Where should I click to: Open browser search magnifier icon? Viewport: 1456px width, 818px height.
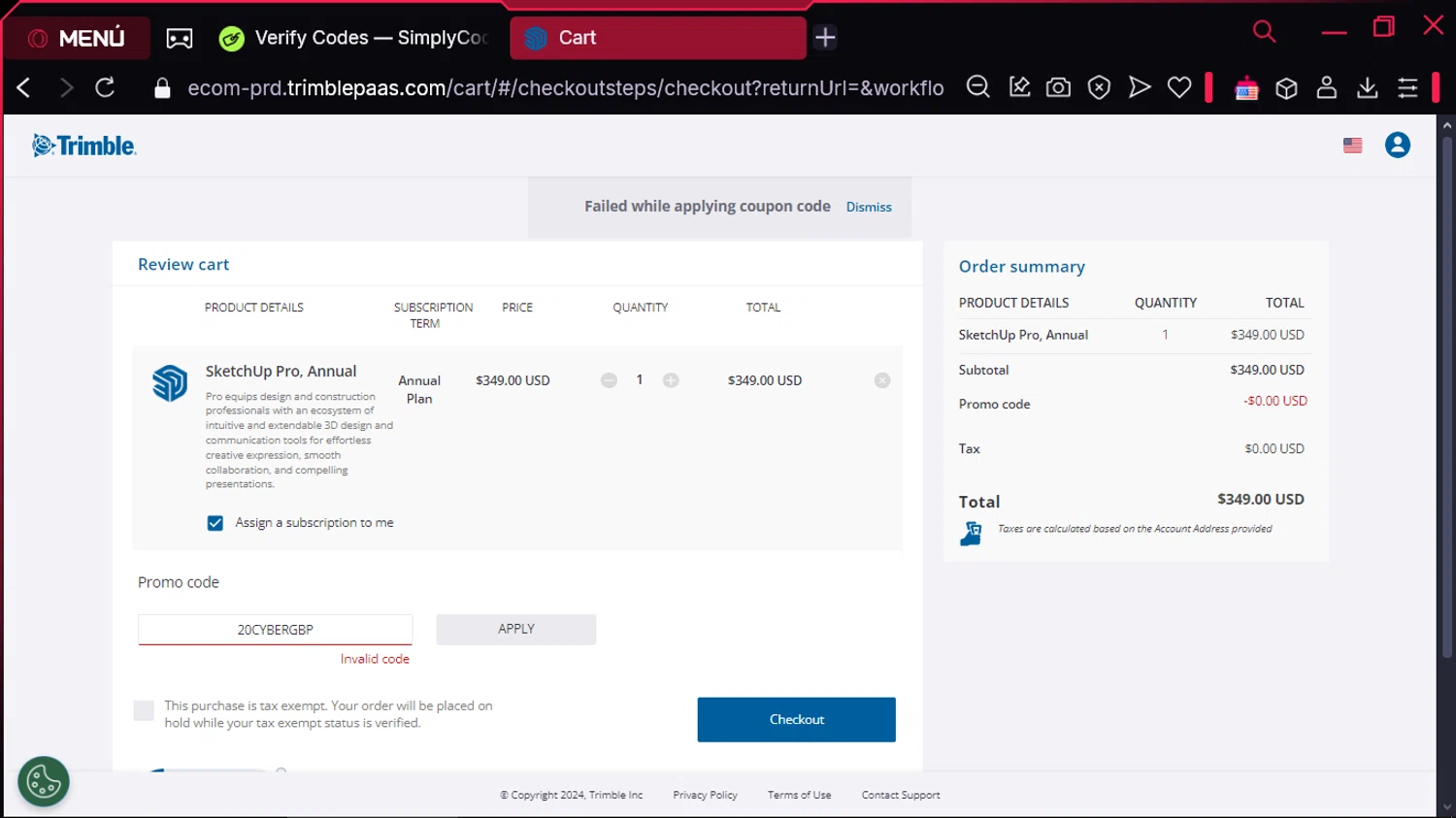click(x=1264, y=31)
